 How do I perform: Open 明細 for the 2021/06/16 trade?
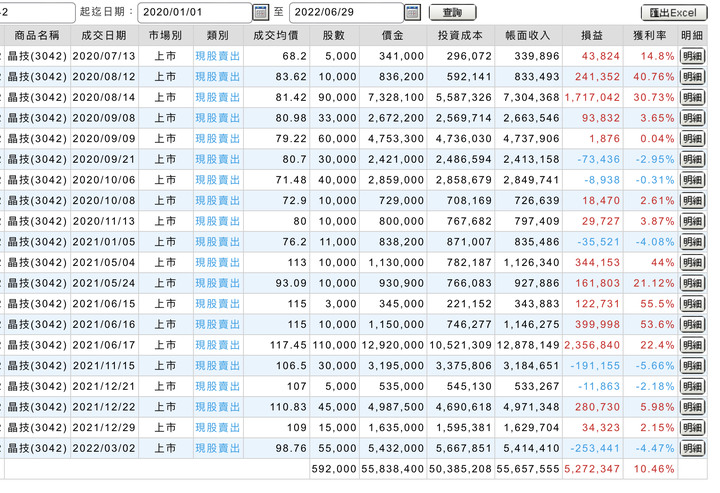(x=692, y=325)
